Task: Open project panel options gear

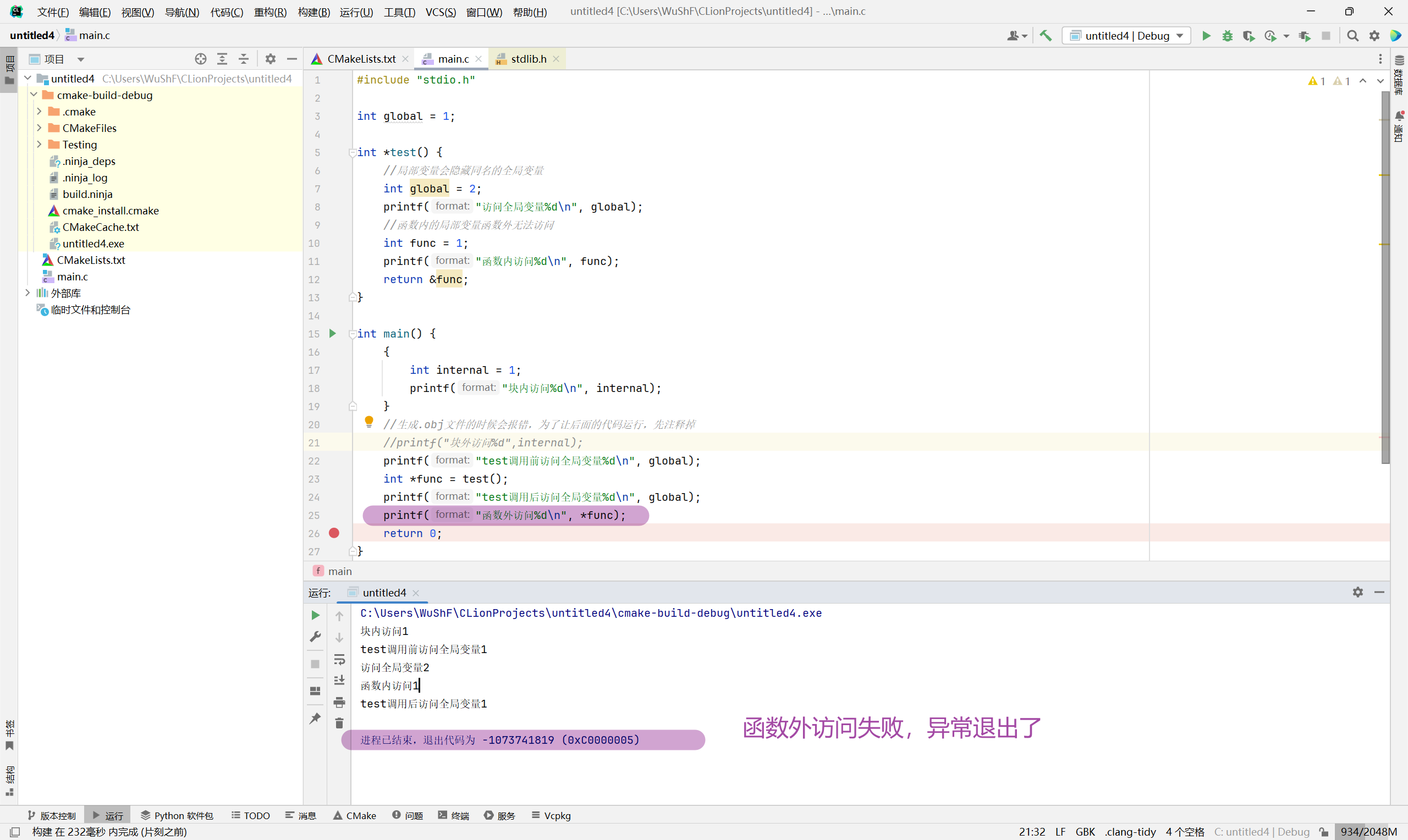Action: click(271, 59)
